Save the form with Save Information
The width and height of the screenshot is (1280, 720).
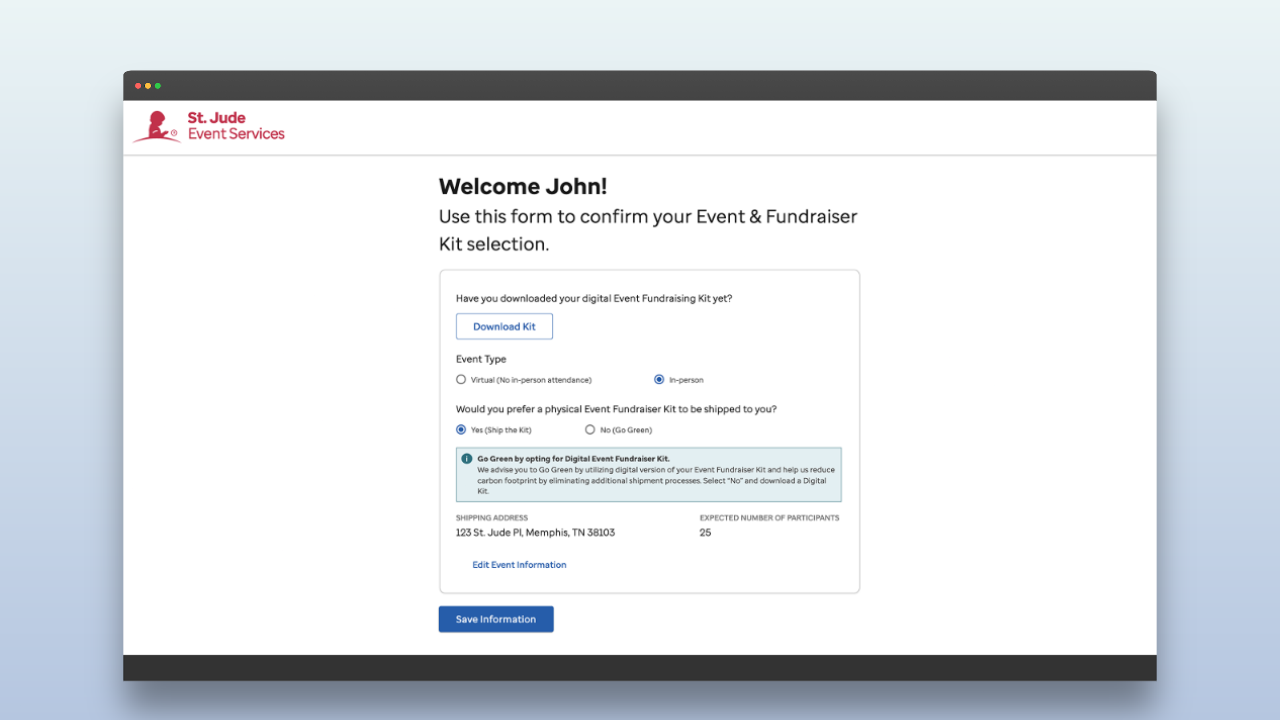[496, 619]
